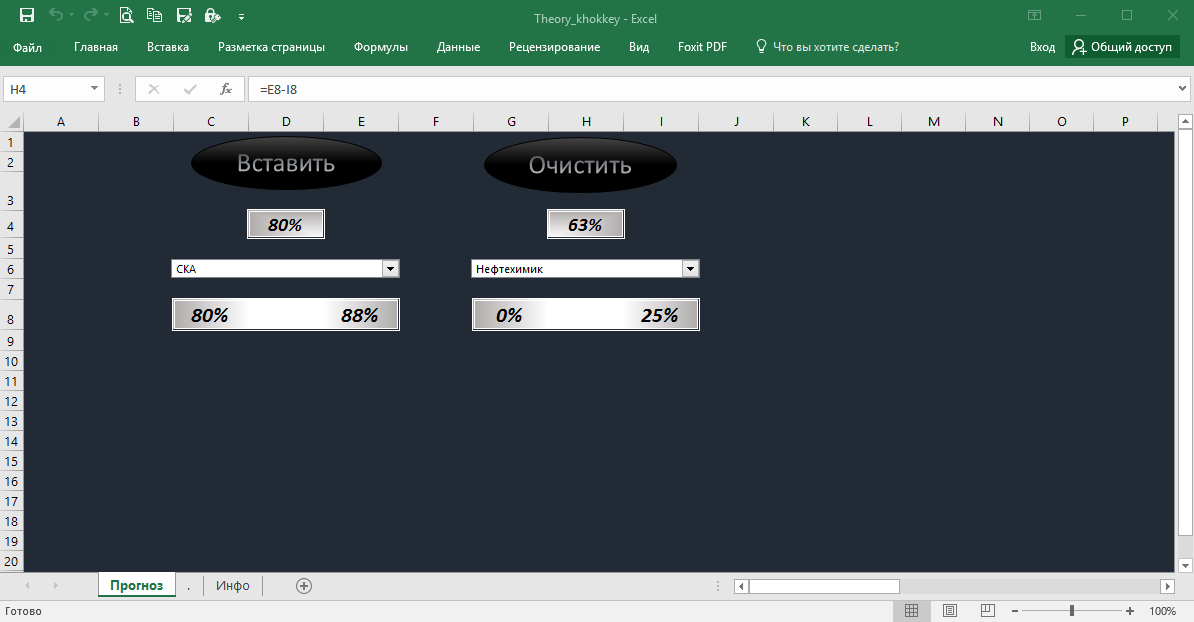
Task: Click the protect sheet lock icon
Action: tap(211, 15)
